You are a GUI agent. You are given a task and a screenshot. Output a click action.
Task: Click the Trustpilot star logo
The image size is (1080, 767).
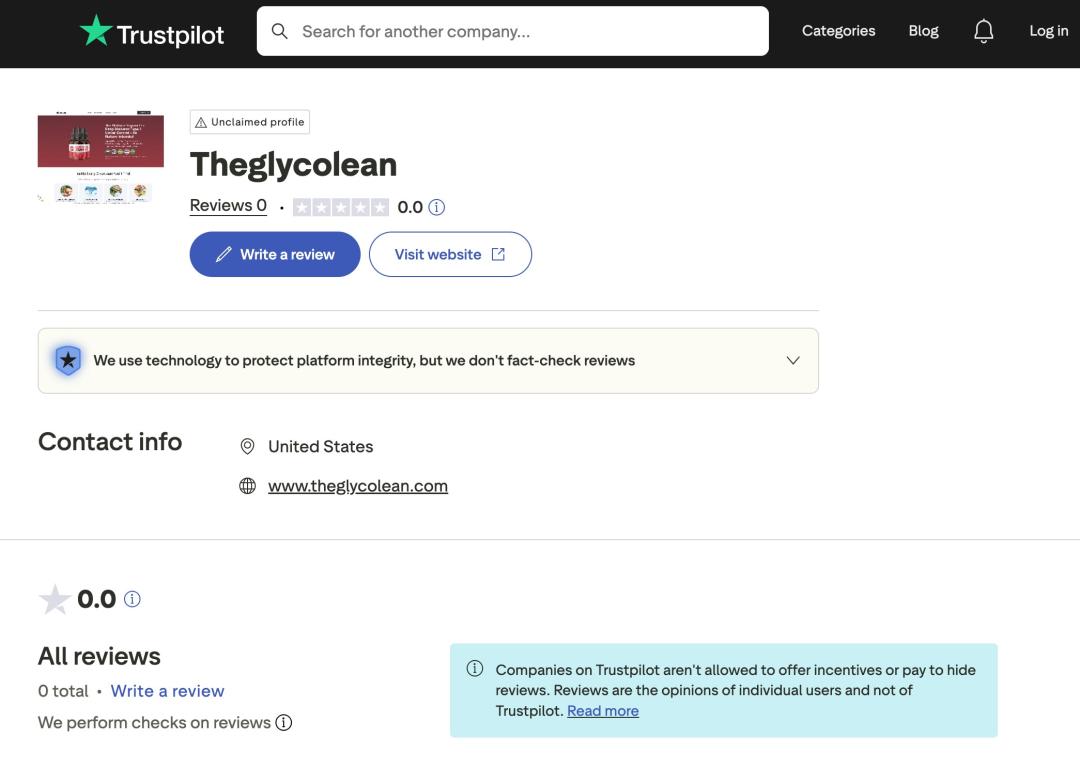click(x=96, y=31)
